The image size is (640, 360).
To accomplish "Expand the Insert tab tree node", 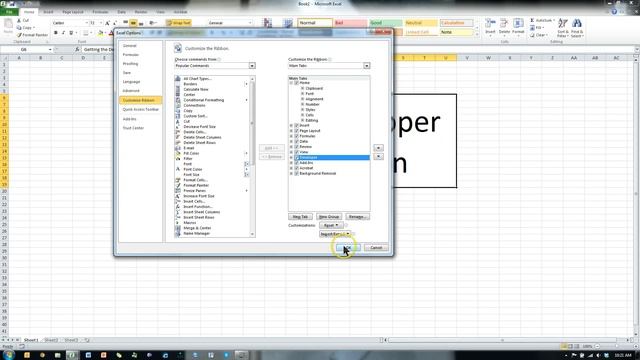I will [x=291, y=125].
